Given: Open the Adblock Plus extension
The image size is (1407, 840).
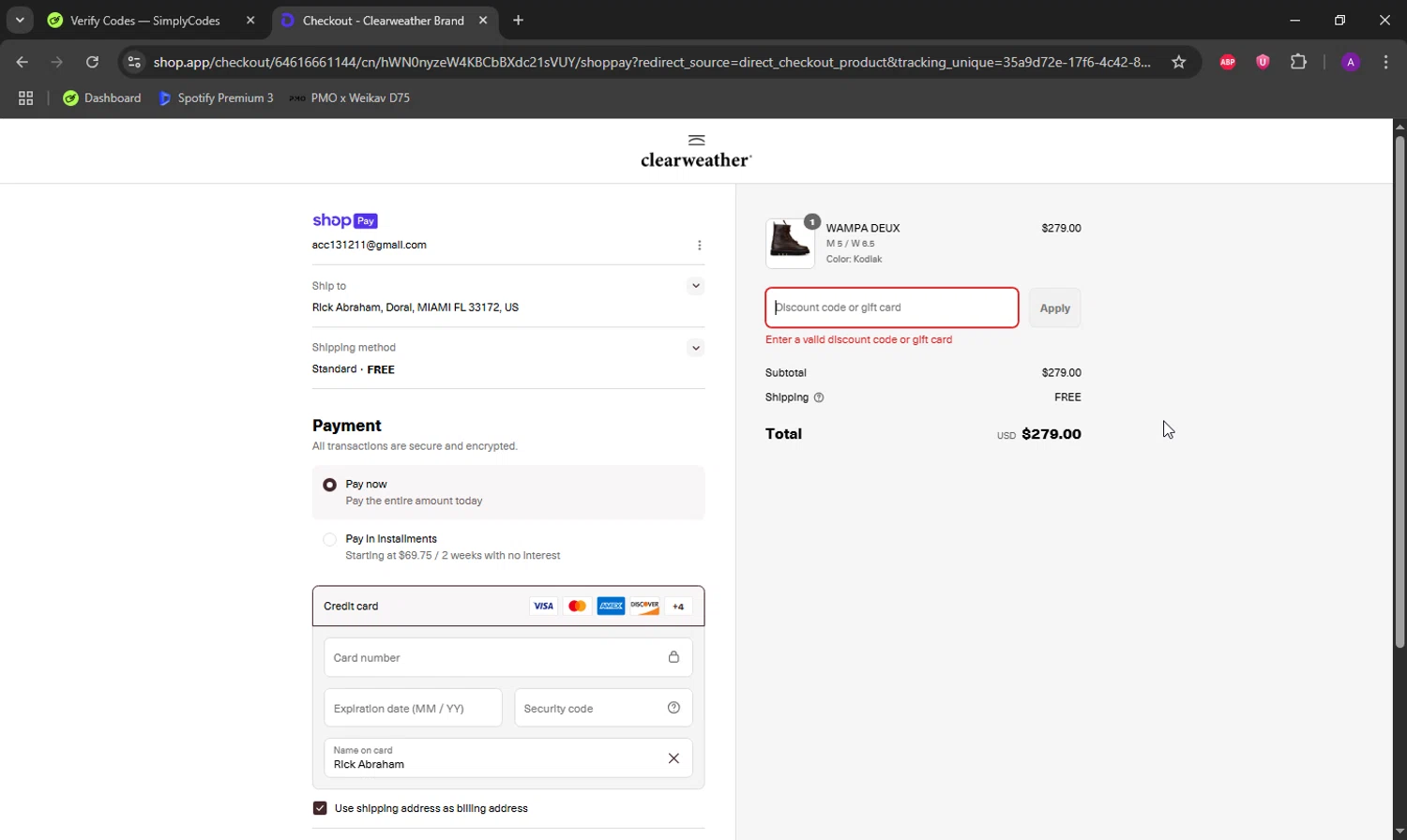Looking at the screenshot, I should coord(1228,62).
